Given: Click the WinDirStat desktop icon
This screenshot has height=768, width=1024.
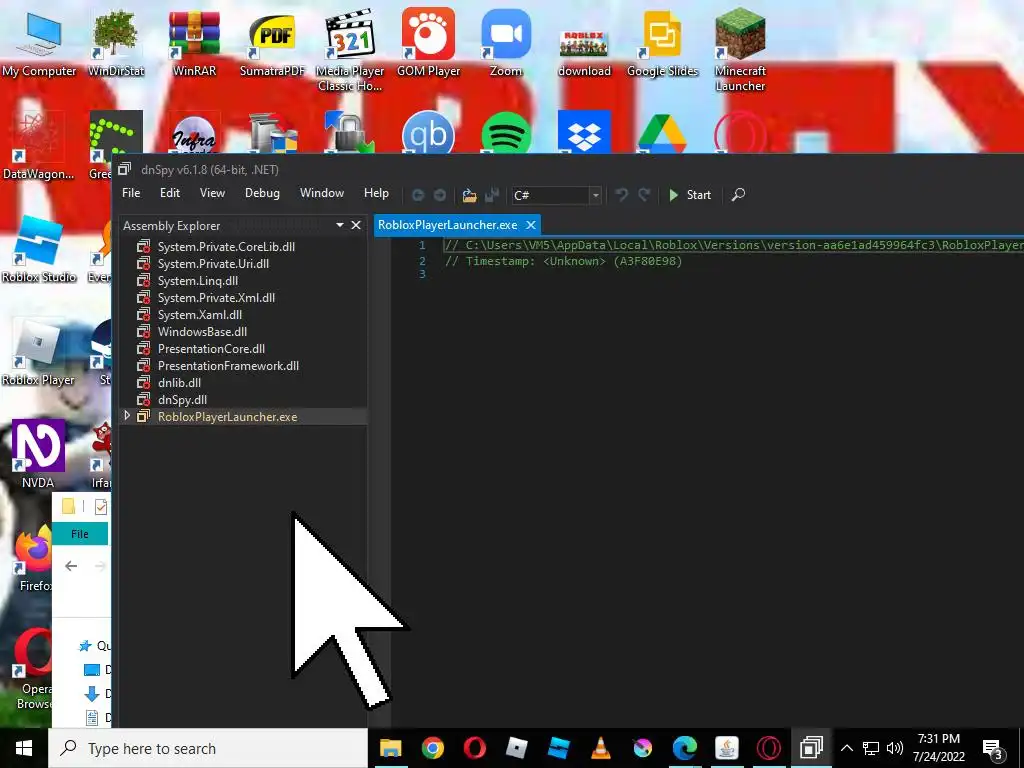Looking at the screenshot, I should [116, 44].
